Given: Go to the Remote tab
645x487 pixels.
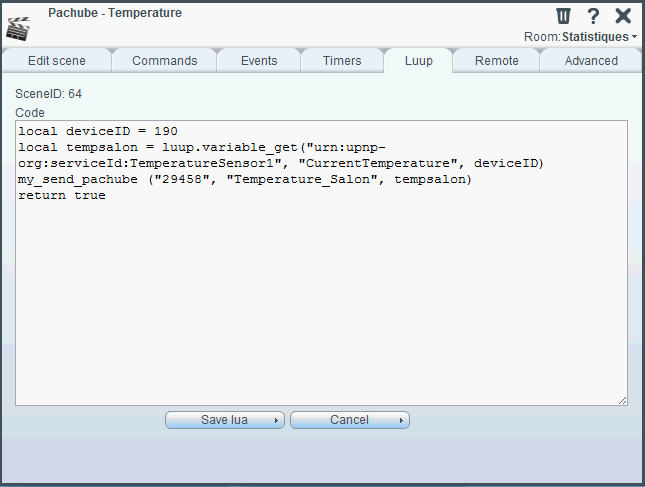Looking at the screenshot, I should 497,60.
